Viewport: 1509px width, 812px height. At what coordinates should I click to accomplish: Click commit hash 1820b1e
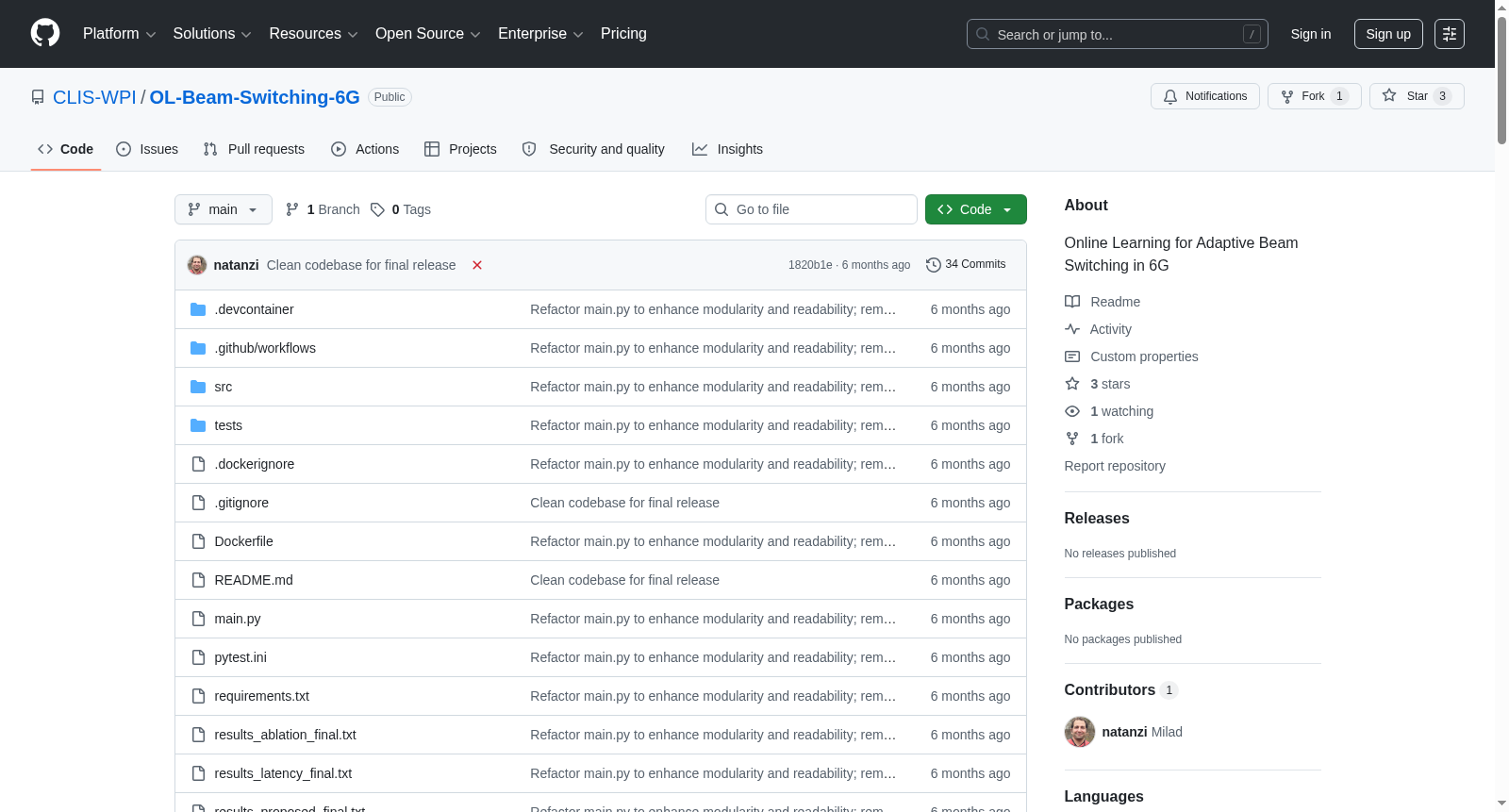pos(810,265)
